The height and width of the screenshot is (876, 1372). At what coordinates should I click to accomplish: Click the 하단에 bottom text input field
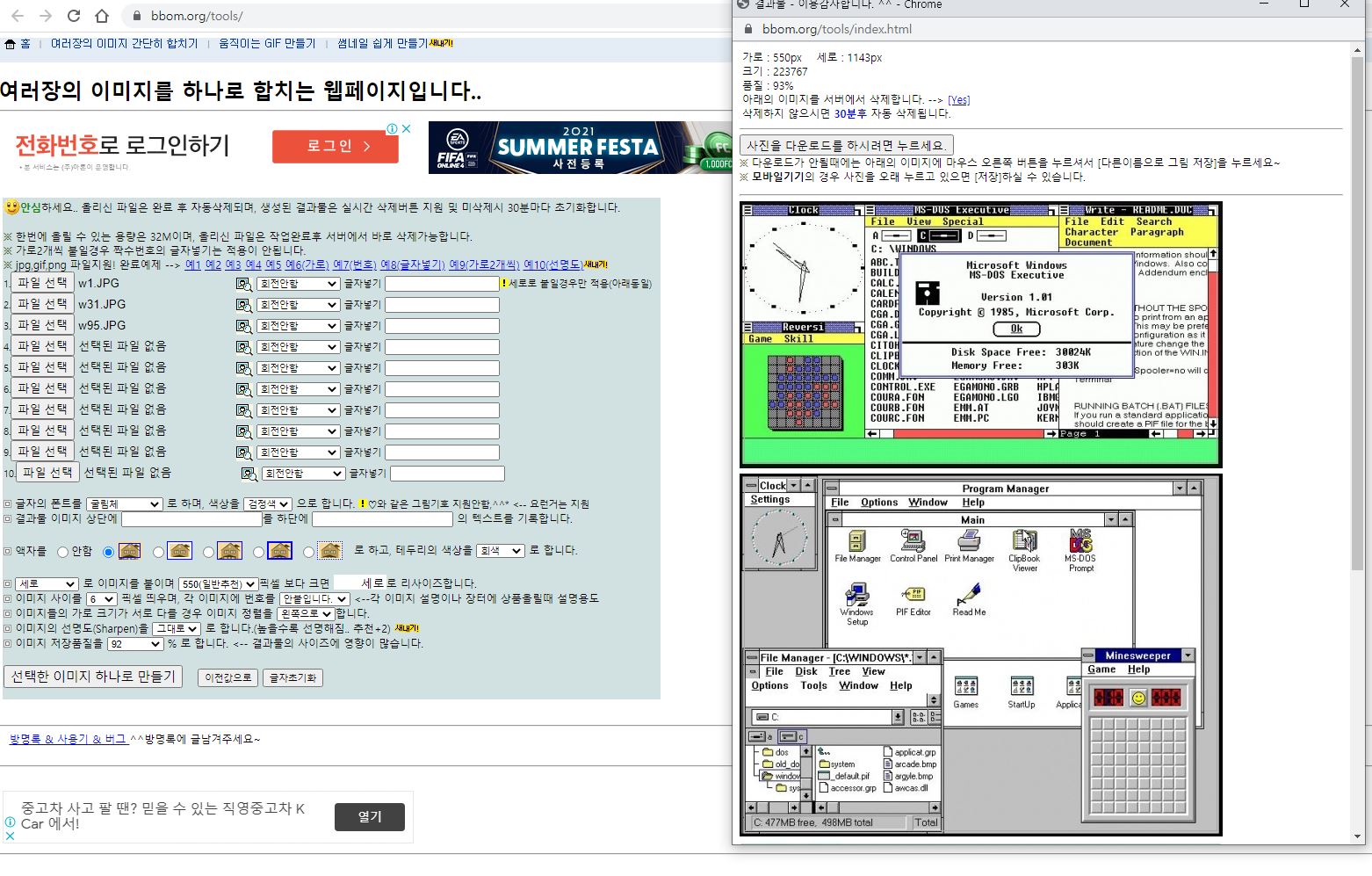point(382,519)
